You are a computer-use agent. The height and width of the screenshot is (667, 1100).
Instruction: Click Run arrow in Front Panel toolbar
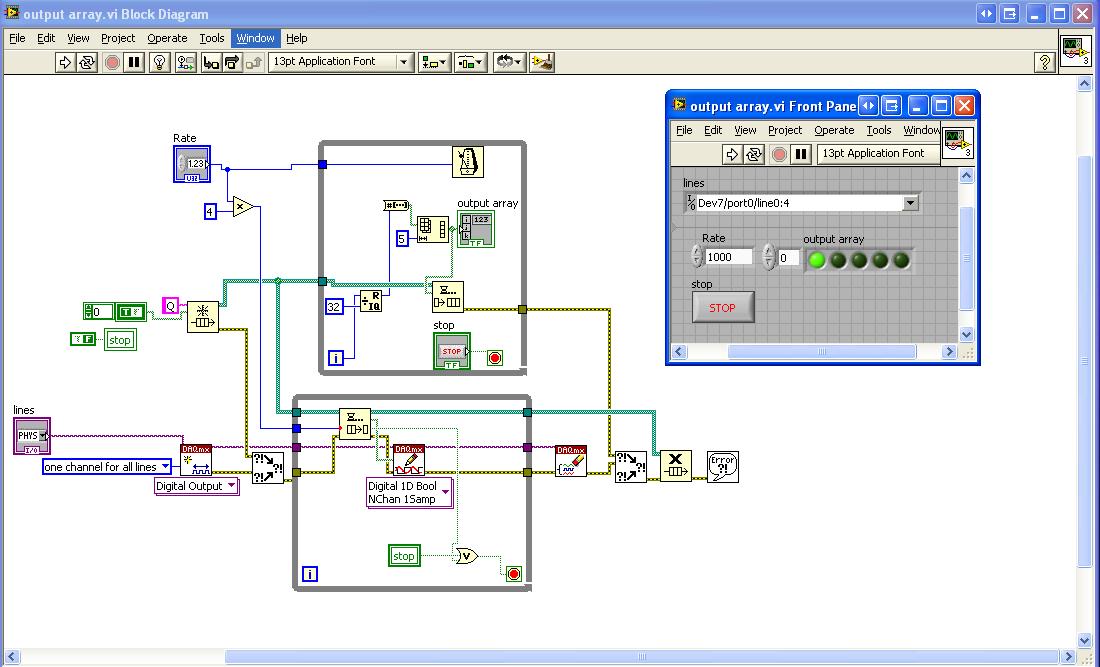coord(732,154)
